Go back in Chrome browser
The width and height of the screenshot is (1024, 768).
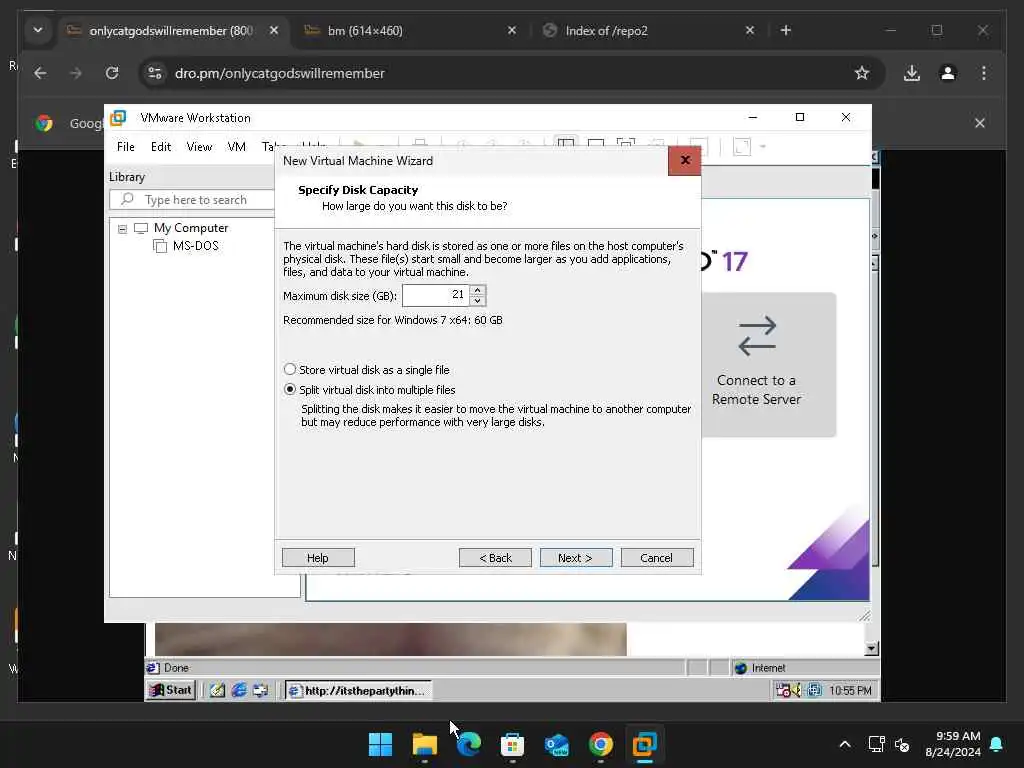(40, 73)
